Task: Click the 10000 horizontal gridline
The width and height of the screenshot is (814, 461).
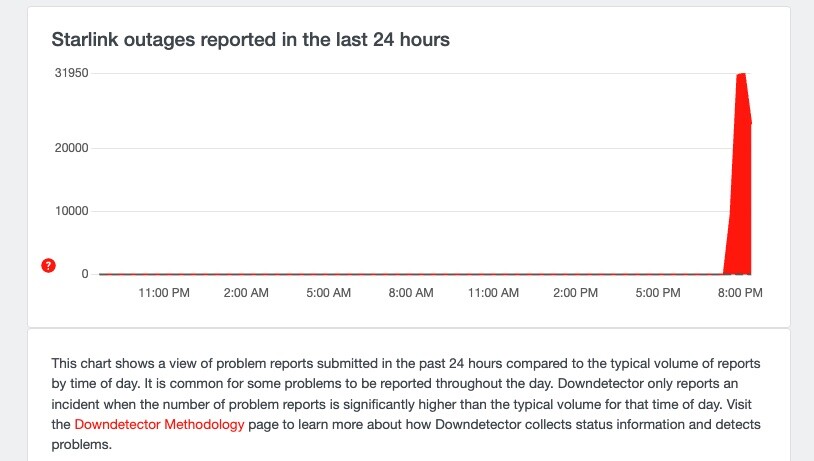Action: [400, 211]
